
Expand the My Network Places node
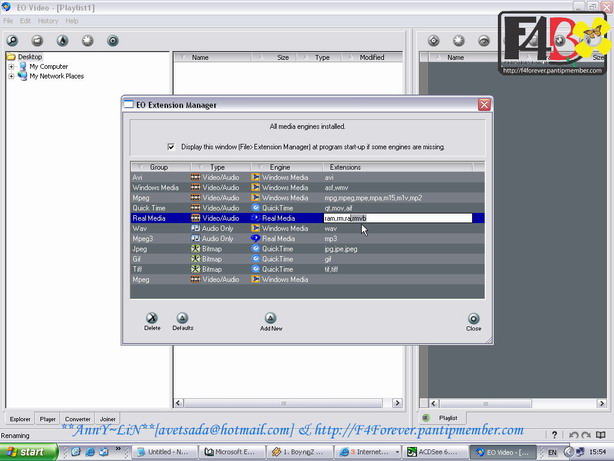(11, 76)
